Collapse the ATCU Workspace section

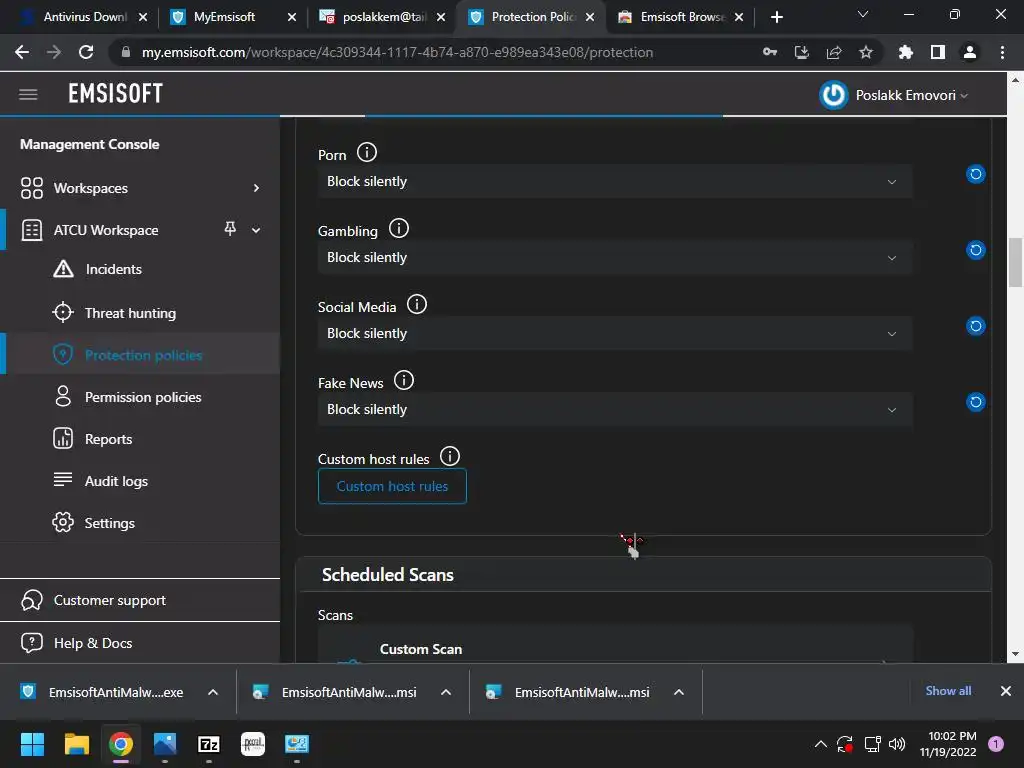tap(256, 230)
